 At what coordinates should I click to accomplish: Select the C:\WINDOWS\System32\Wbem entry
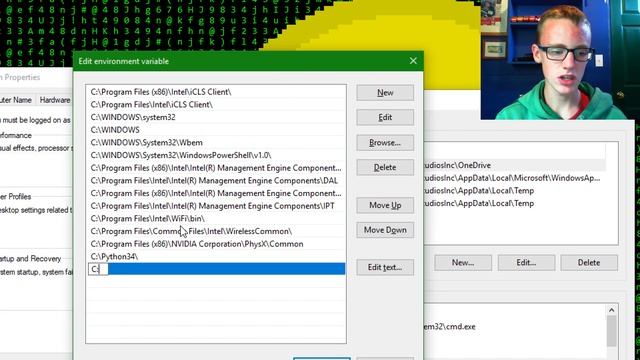tap(216, 142)
